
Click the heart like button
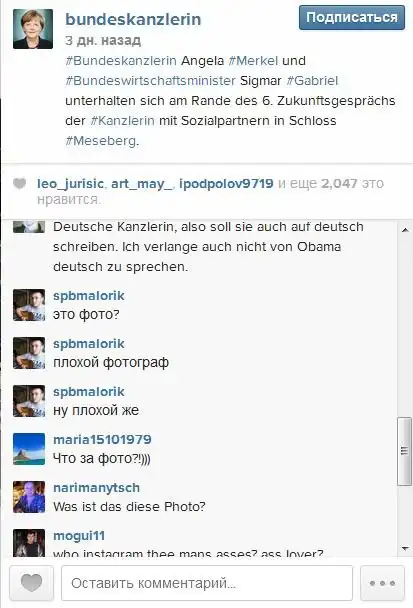(x=31, y=583)
